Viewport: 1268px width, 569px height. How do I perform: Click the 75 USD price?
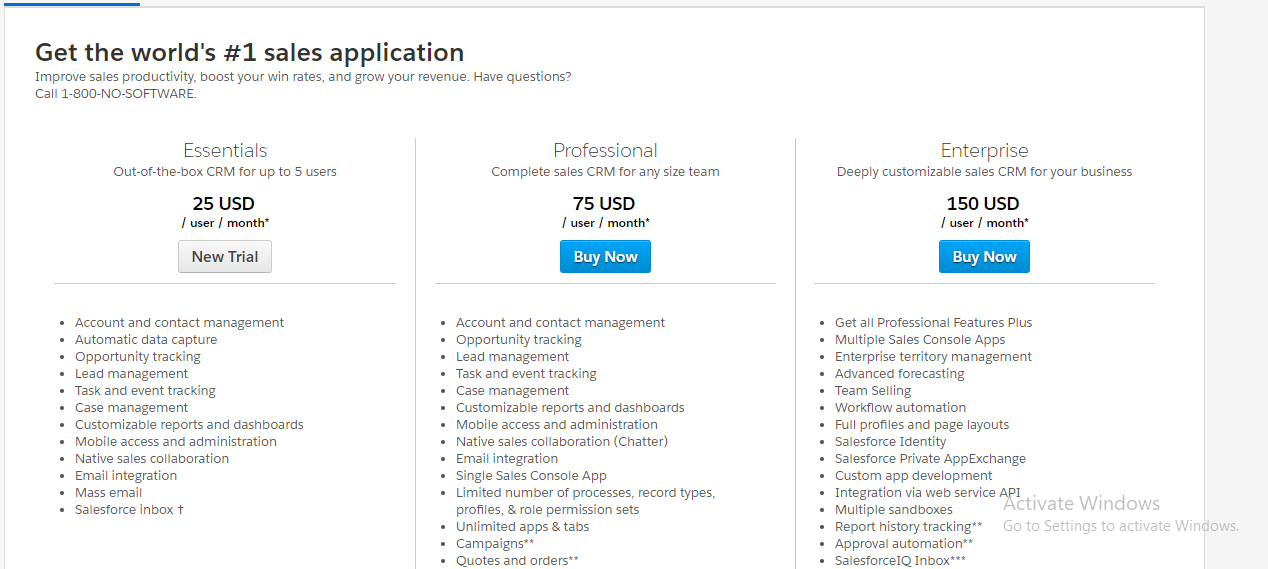pyautogui.click(x=604, y=204)
